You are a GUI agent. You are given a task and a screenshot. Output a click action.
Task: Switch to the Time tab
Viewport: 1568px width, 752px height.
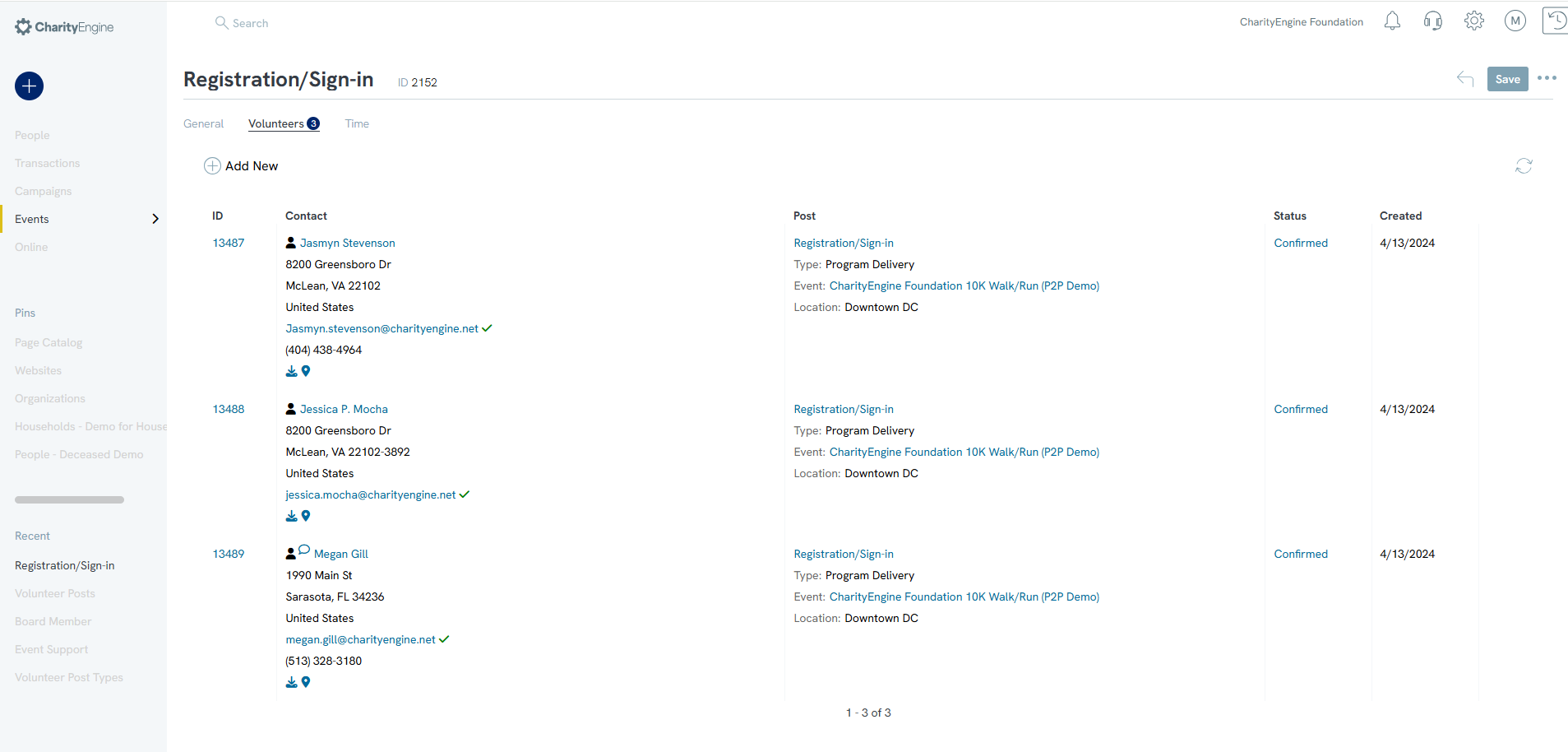357,123
